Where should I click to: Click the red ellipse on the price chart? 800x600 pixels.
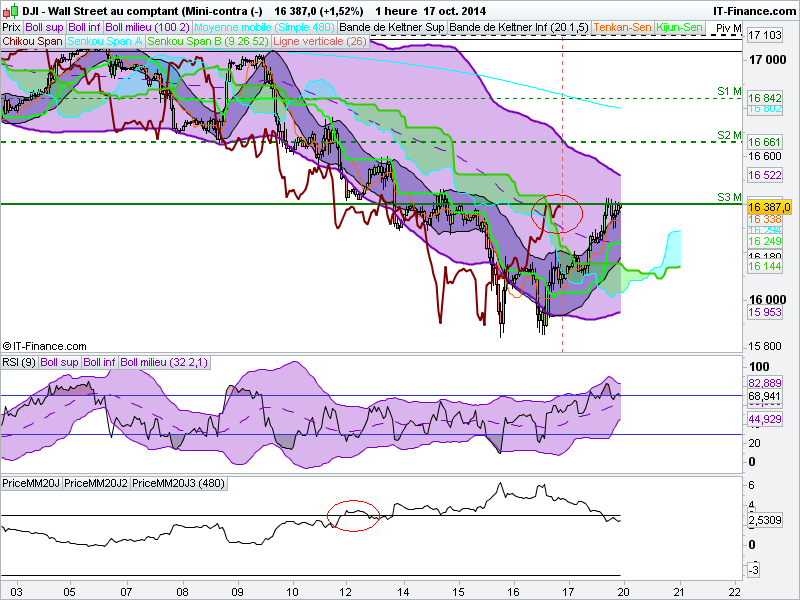click(557, 213)
